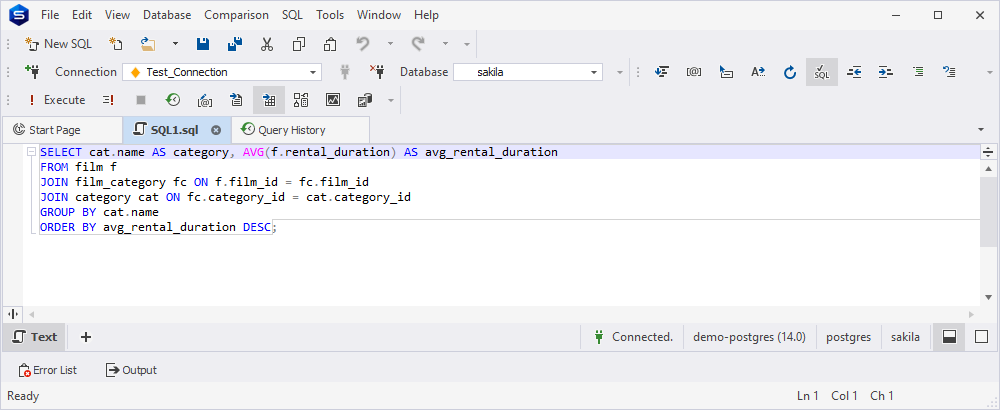Open the Error List panel

coord(48,370)
